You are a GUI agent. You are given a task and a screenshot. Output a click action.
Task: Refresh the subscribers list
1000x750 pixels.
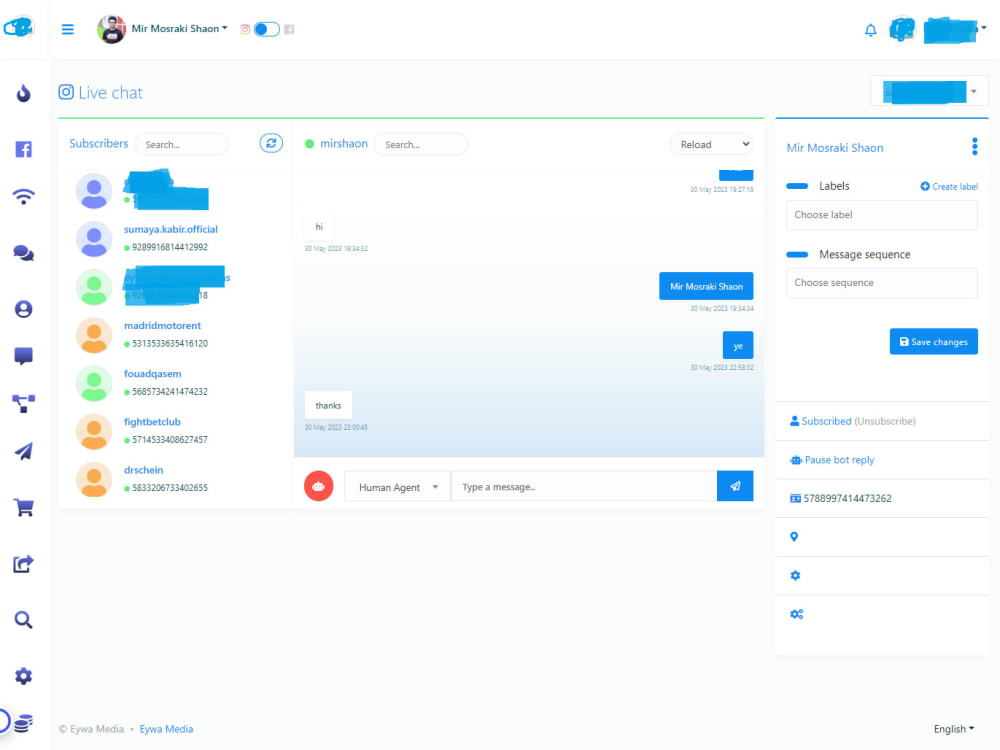pyautogui.click(x=271, y=143)
